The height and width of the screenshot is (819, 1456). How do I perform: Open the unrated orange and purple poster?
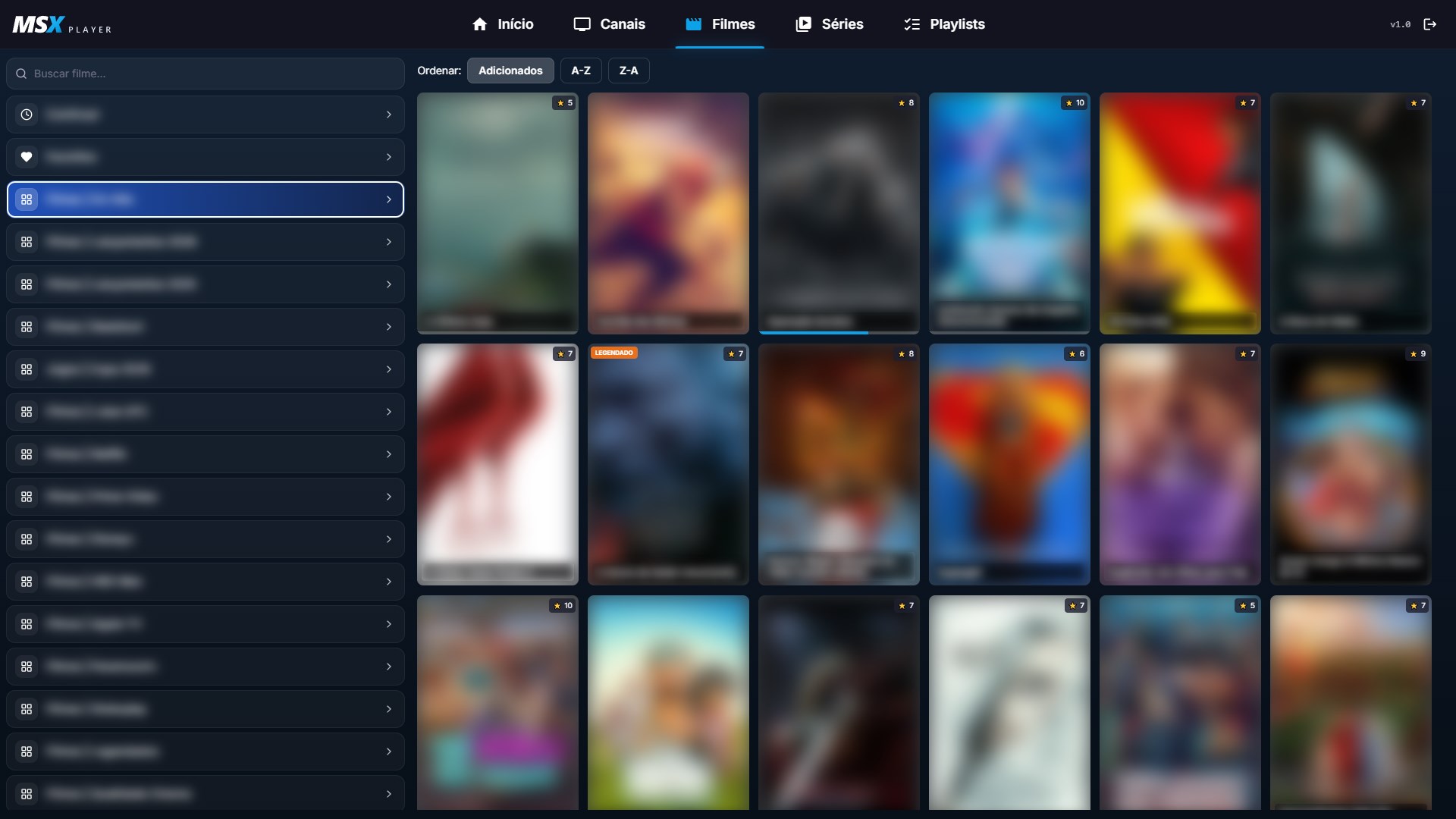point(668,213)
